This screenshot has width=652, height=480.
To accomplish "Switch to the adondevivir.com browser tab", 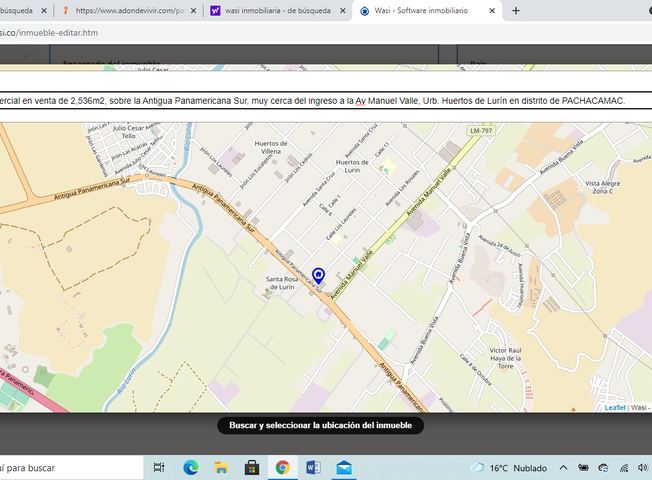I will click(129, 11).
